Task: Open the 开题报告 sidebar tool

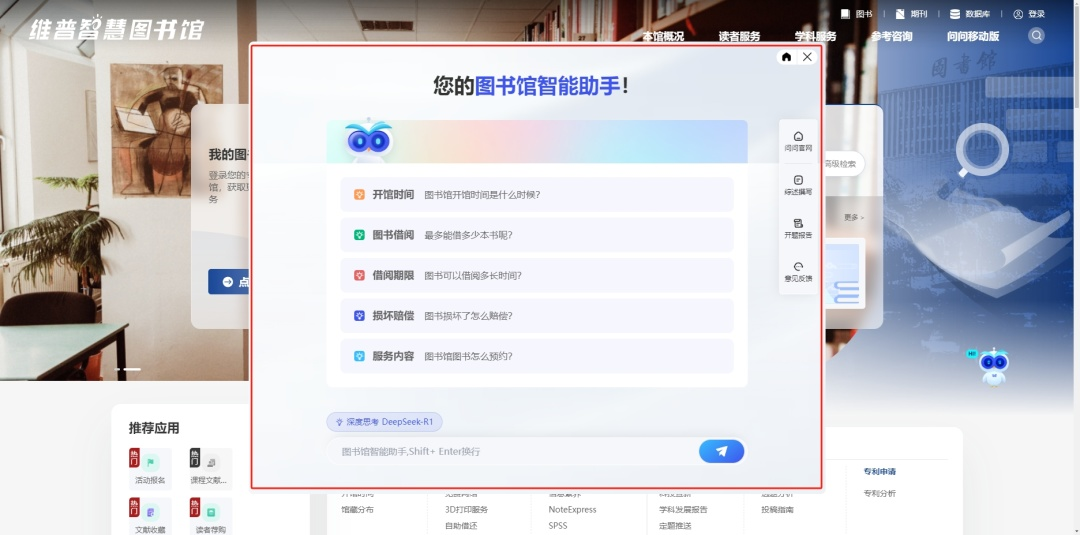Action: (x=798, y=228)
